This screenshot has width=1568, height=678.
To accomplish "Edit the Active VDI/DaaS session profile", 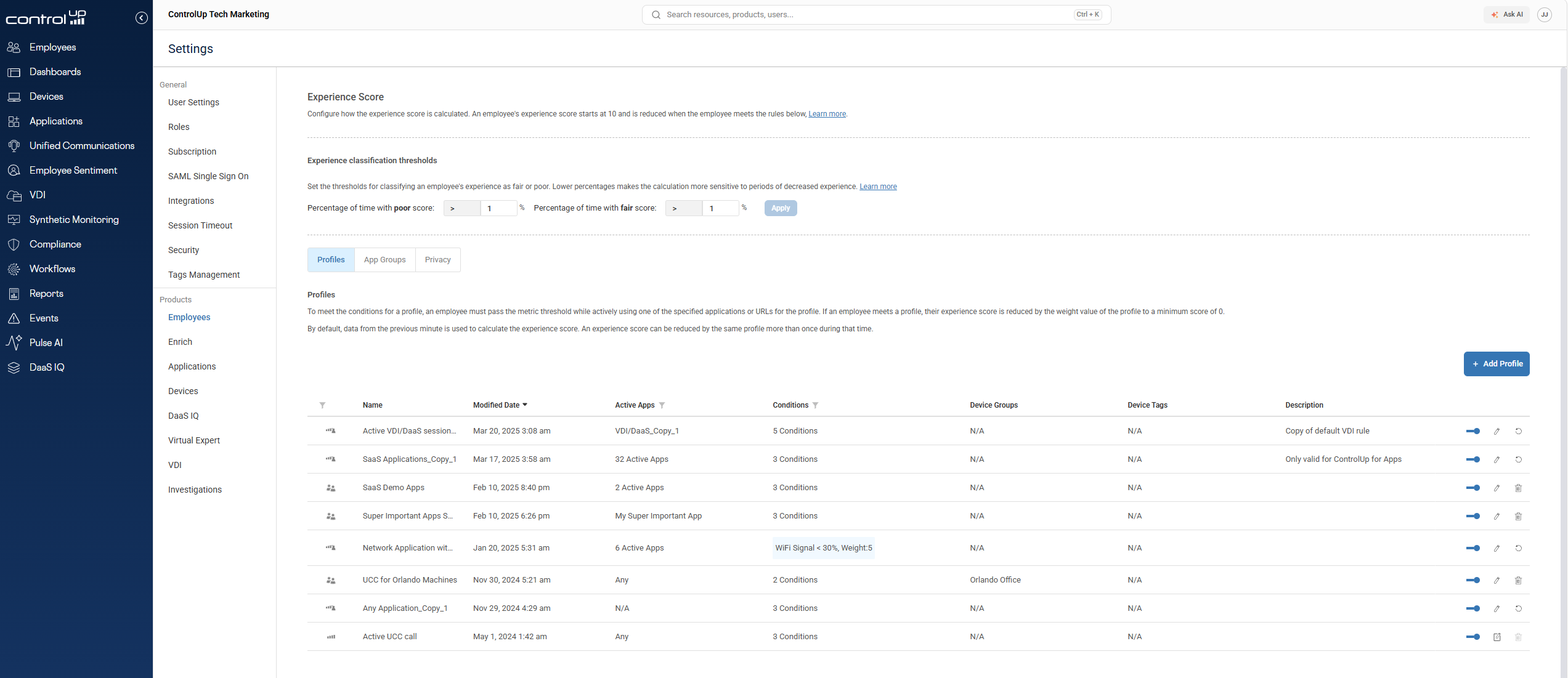I will click(x=1497, y=431).
